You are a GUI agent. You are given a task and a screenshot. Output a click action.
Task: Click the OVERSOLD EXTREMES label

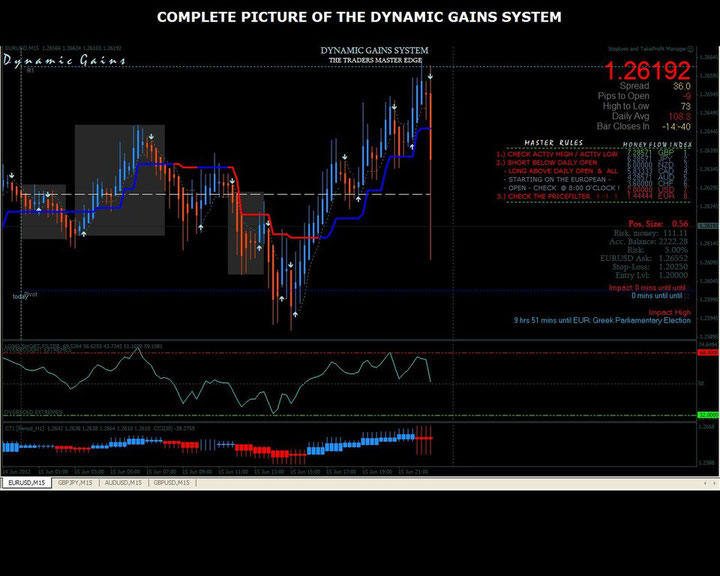coord(33,412)
